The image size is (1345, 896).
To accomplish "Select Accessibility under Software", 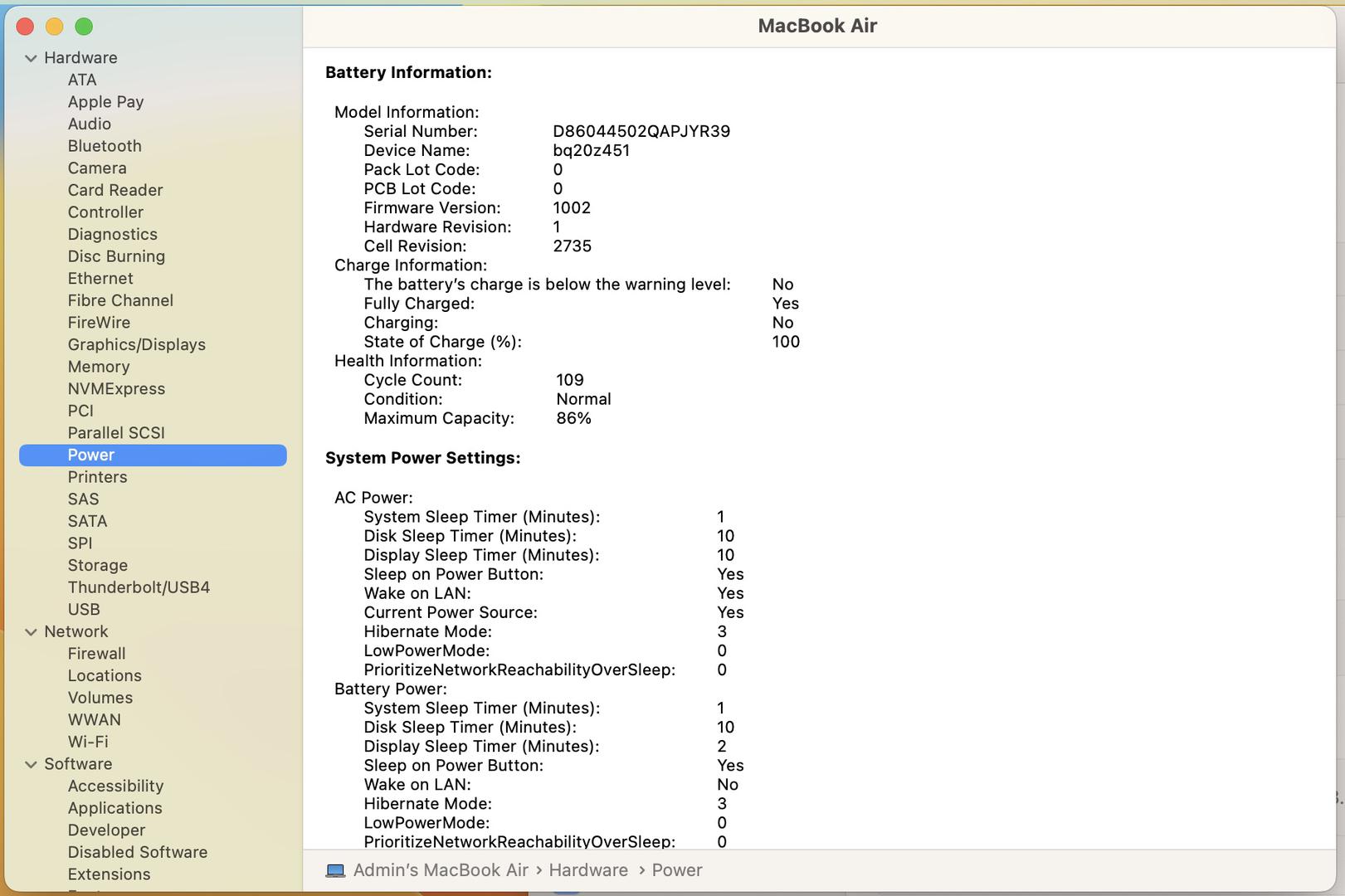I will coord(115,786).
